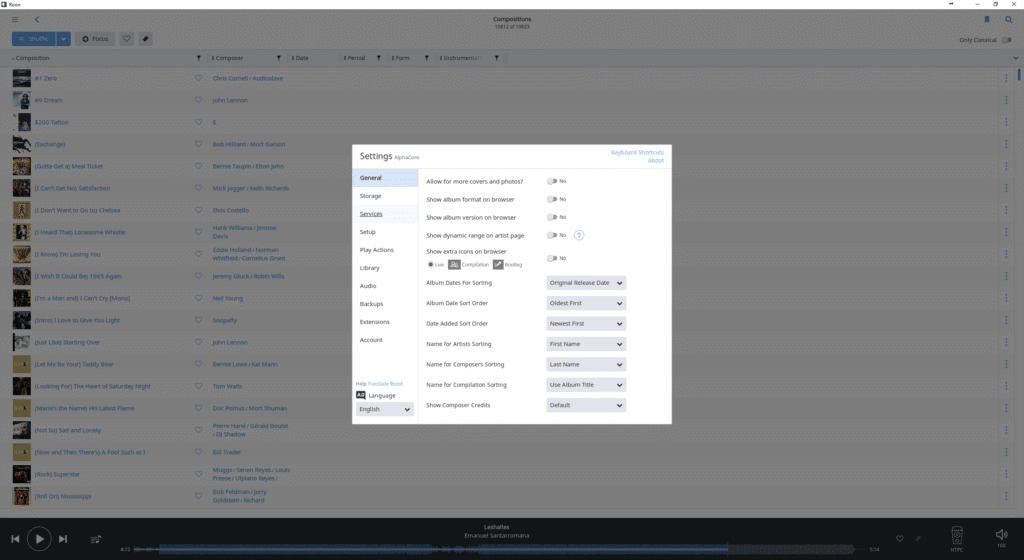Select the General settings tab

tap(385, 178)
